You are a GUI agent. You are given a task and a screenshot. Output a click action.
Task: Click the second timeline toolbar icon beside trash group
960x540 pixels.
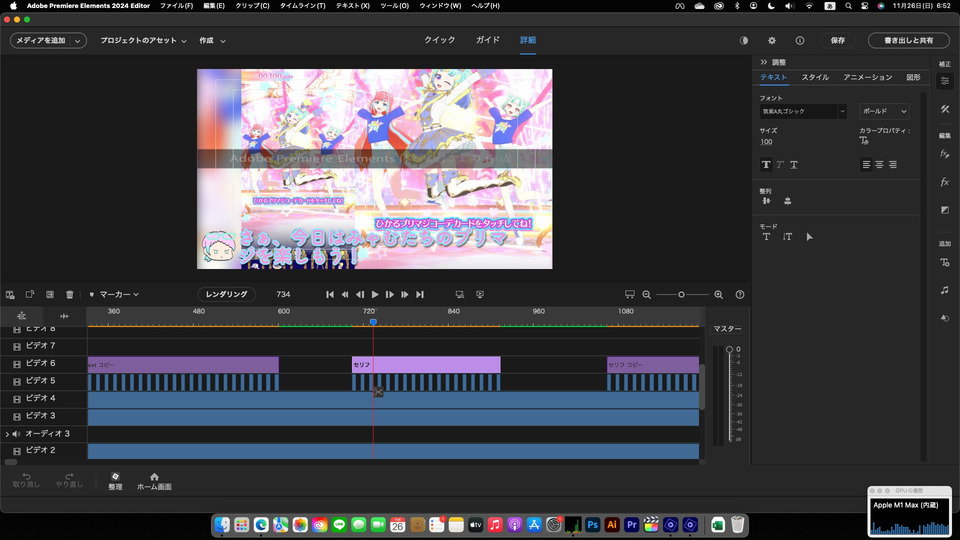(30, 294)
